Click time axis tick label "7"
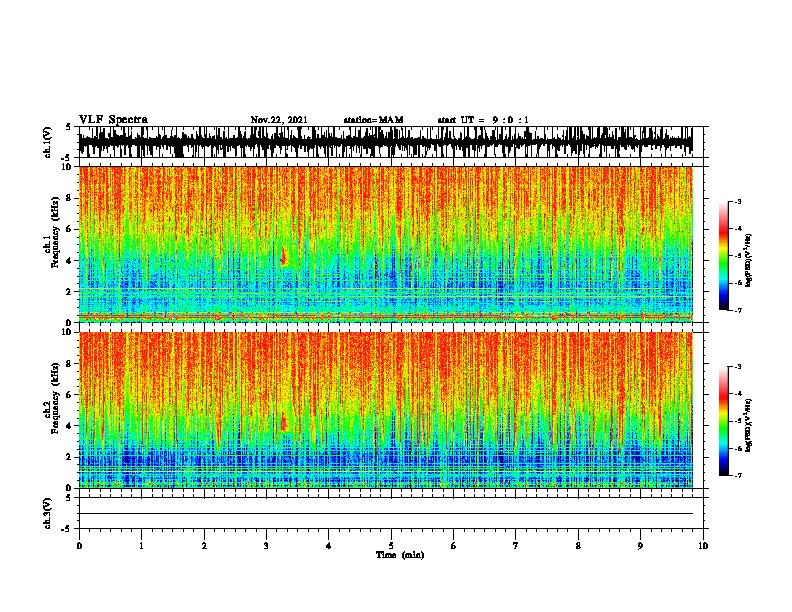This screenshot has height=612, width=792. 516,546
